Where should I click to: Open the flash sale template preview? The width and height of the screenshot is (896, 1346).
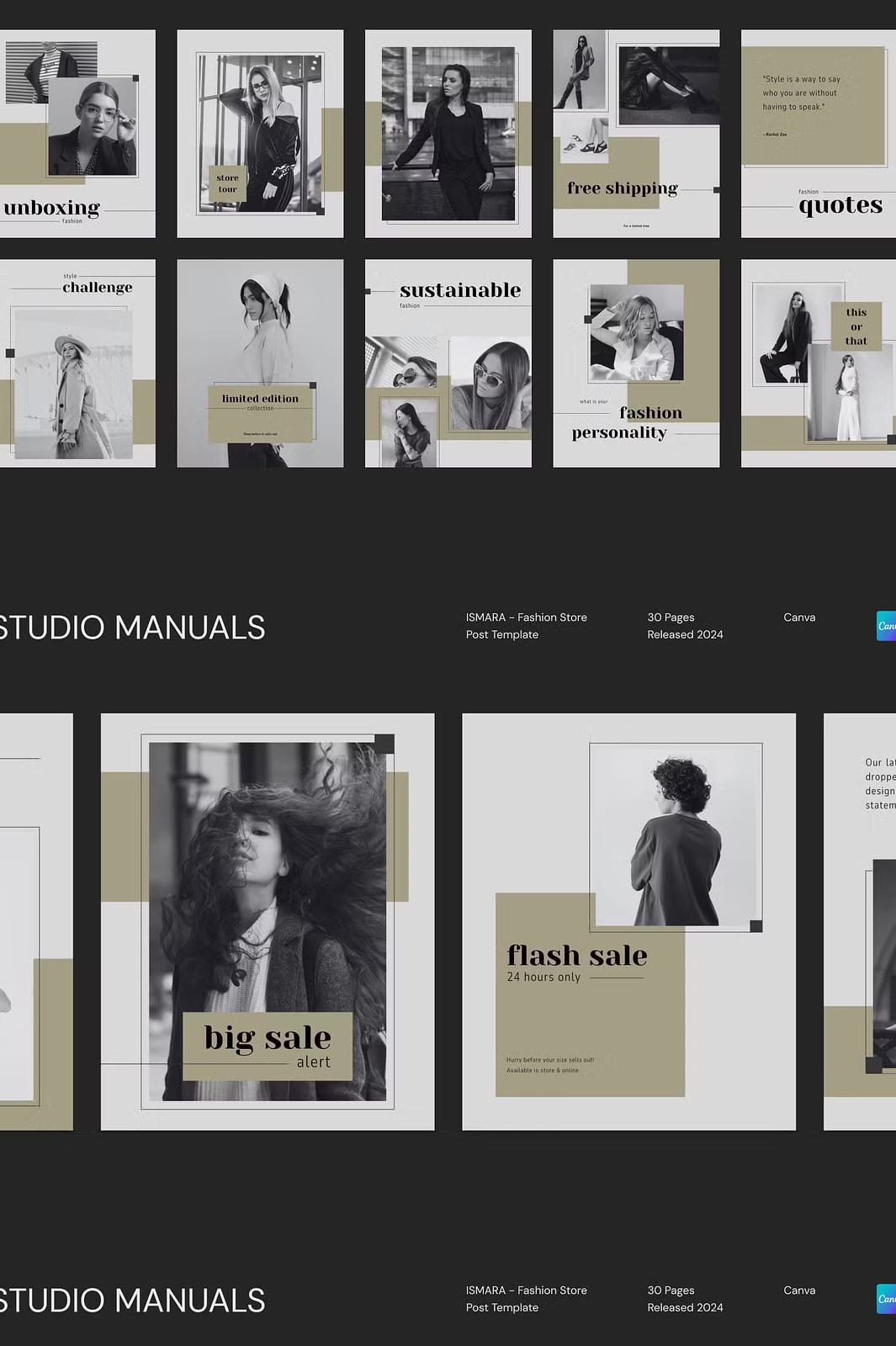629,922
